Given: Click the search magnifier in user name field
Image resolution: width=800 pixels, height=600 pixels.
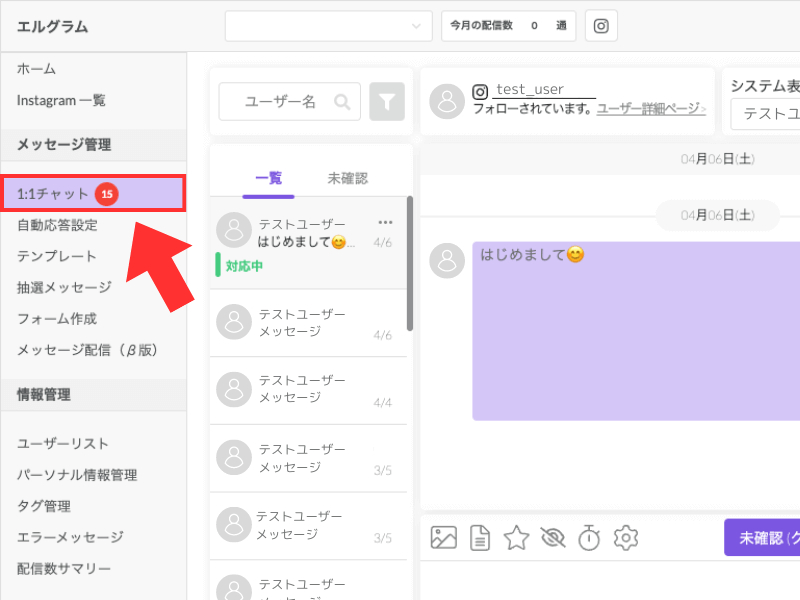Looking at the screenshot, I should tap(342, 102).
